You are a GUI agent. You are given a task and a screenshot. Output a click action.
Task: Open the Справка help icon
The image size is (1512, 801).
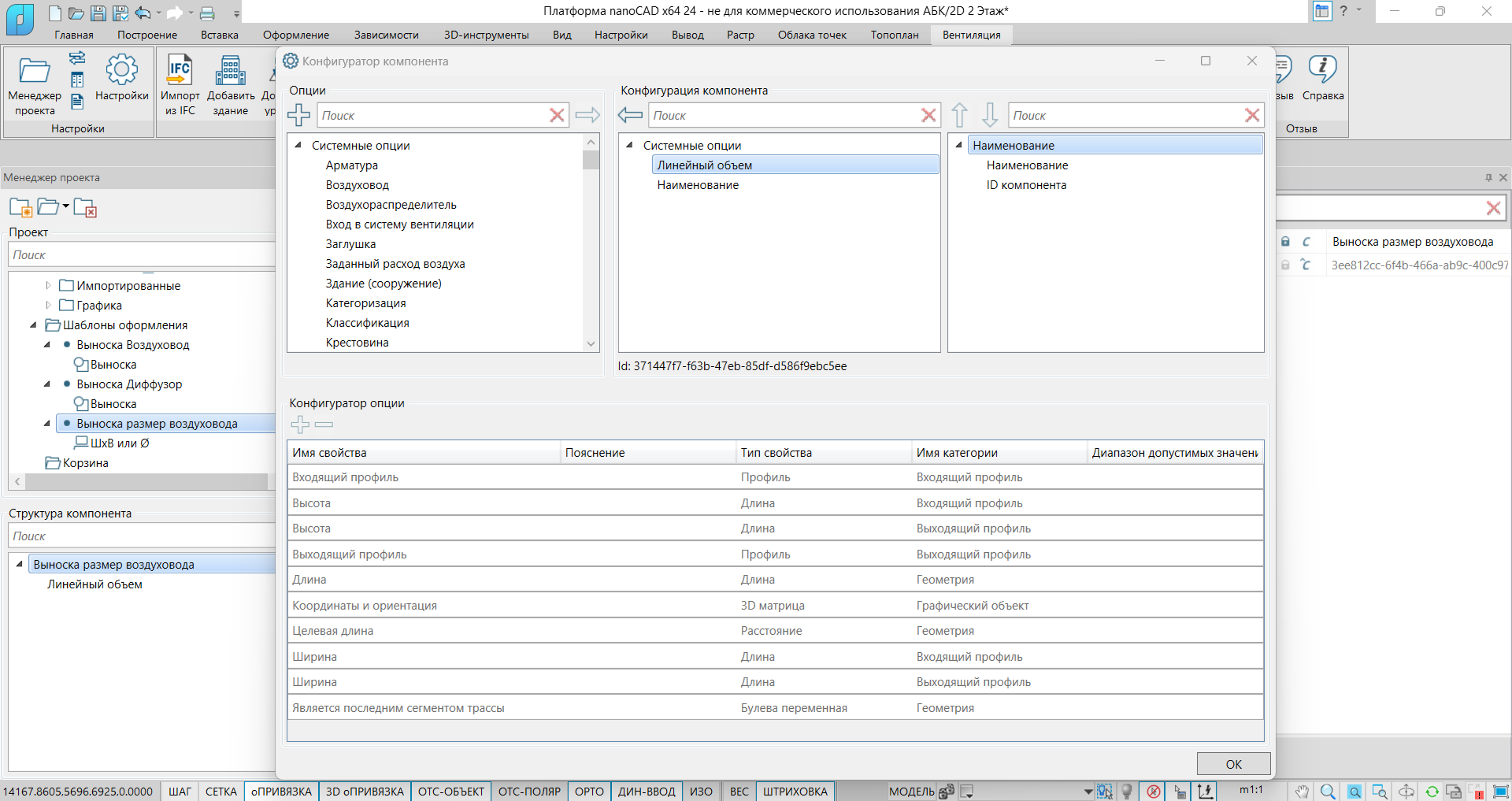(1322, 71)
